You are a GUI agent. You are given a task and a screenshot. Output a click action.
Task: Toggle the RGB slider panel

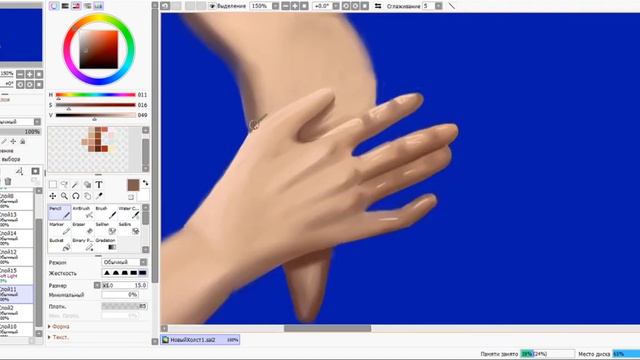coord(65,6)
